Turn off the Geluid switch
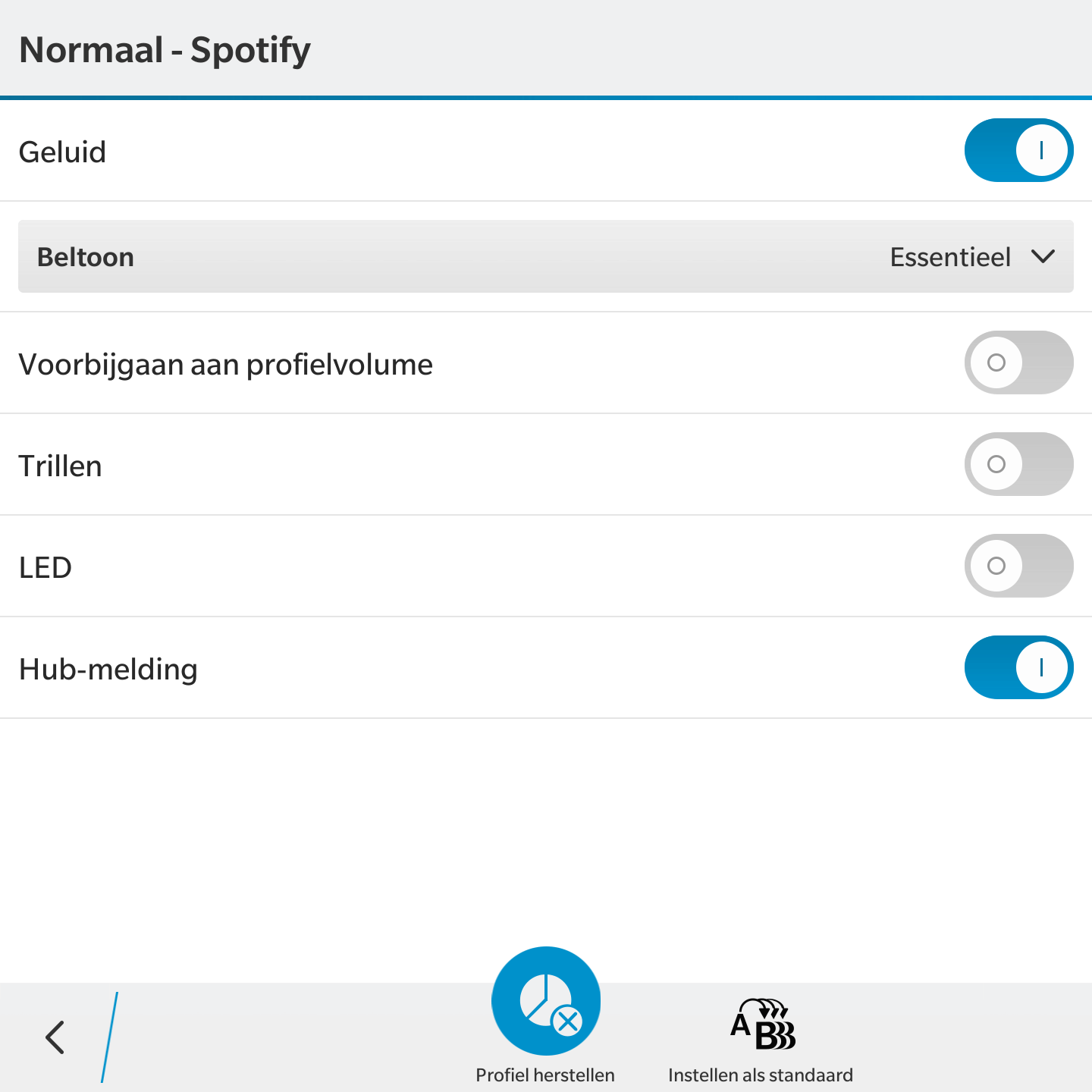The width and height of the screenshot is (1092, 1092). pyautogui.click(x=1018, y=150)
